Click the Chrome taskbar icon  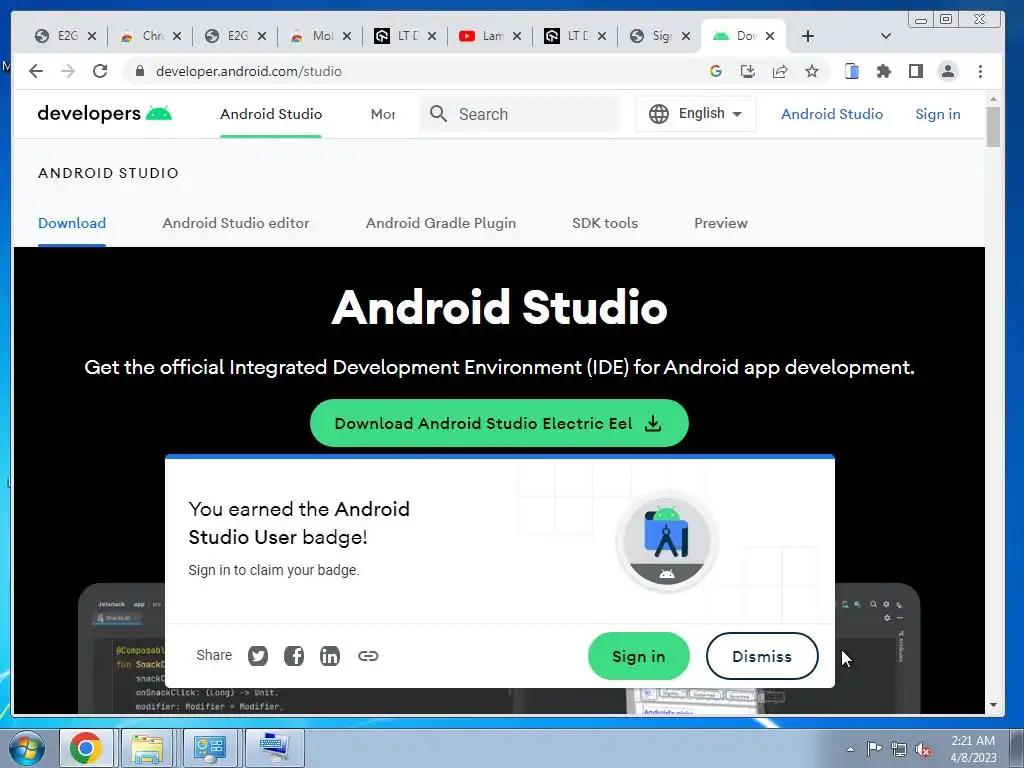86,748
